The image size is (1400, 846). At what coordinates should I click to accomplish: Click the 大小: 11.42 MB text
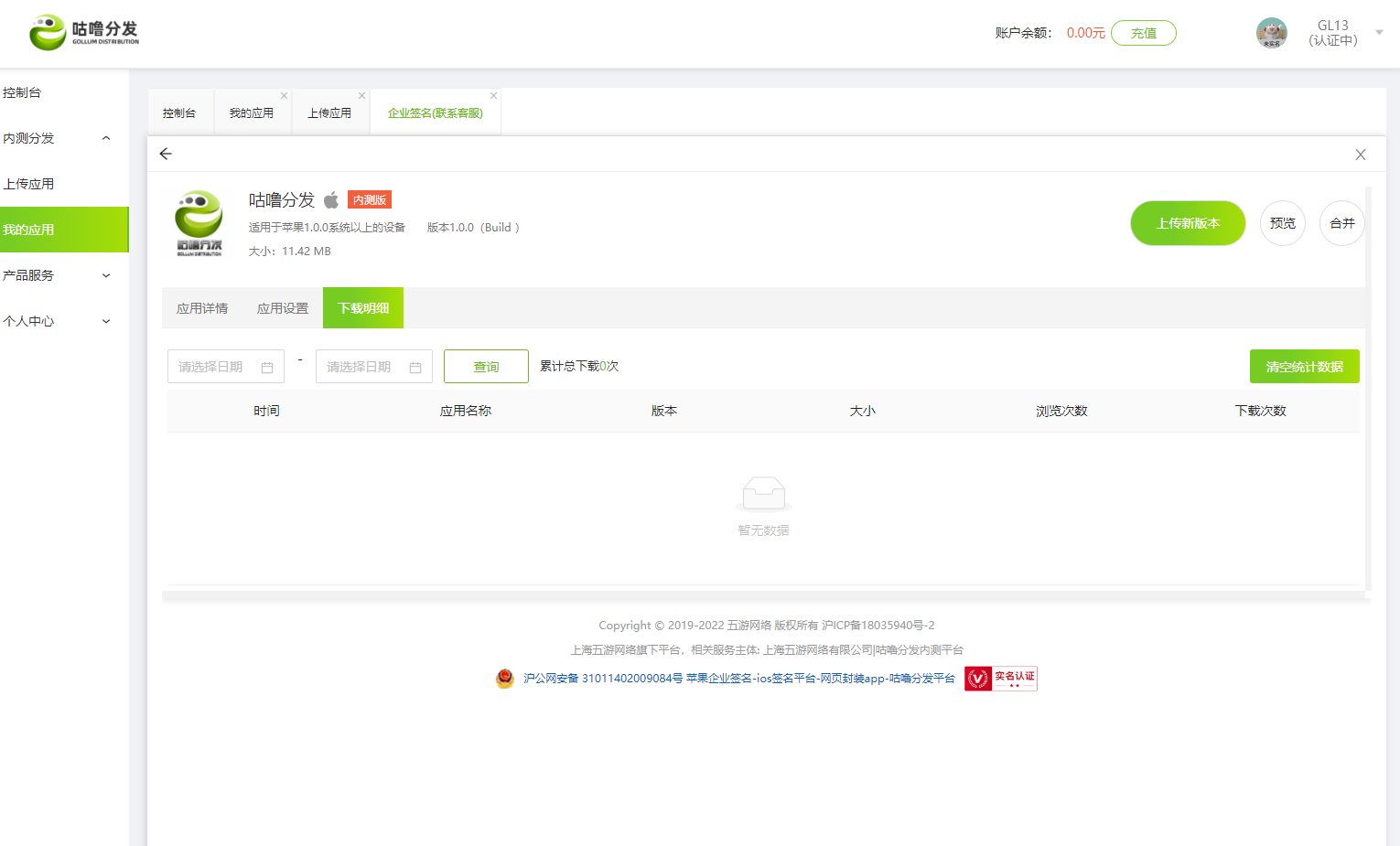[x=290, y=252]
